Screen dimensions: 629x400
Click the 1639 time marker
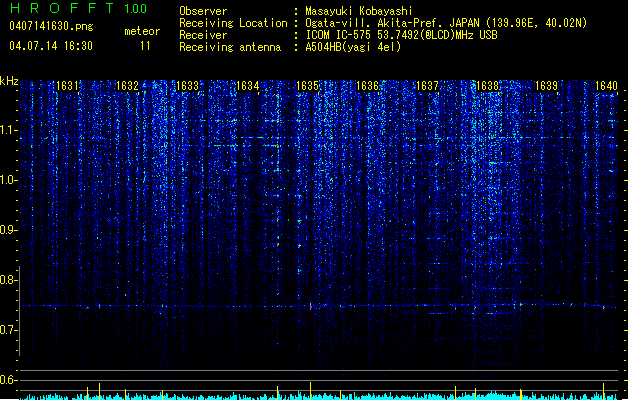pos(547,86)
